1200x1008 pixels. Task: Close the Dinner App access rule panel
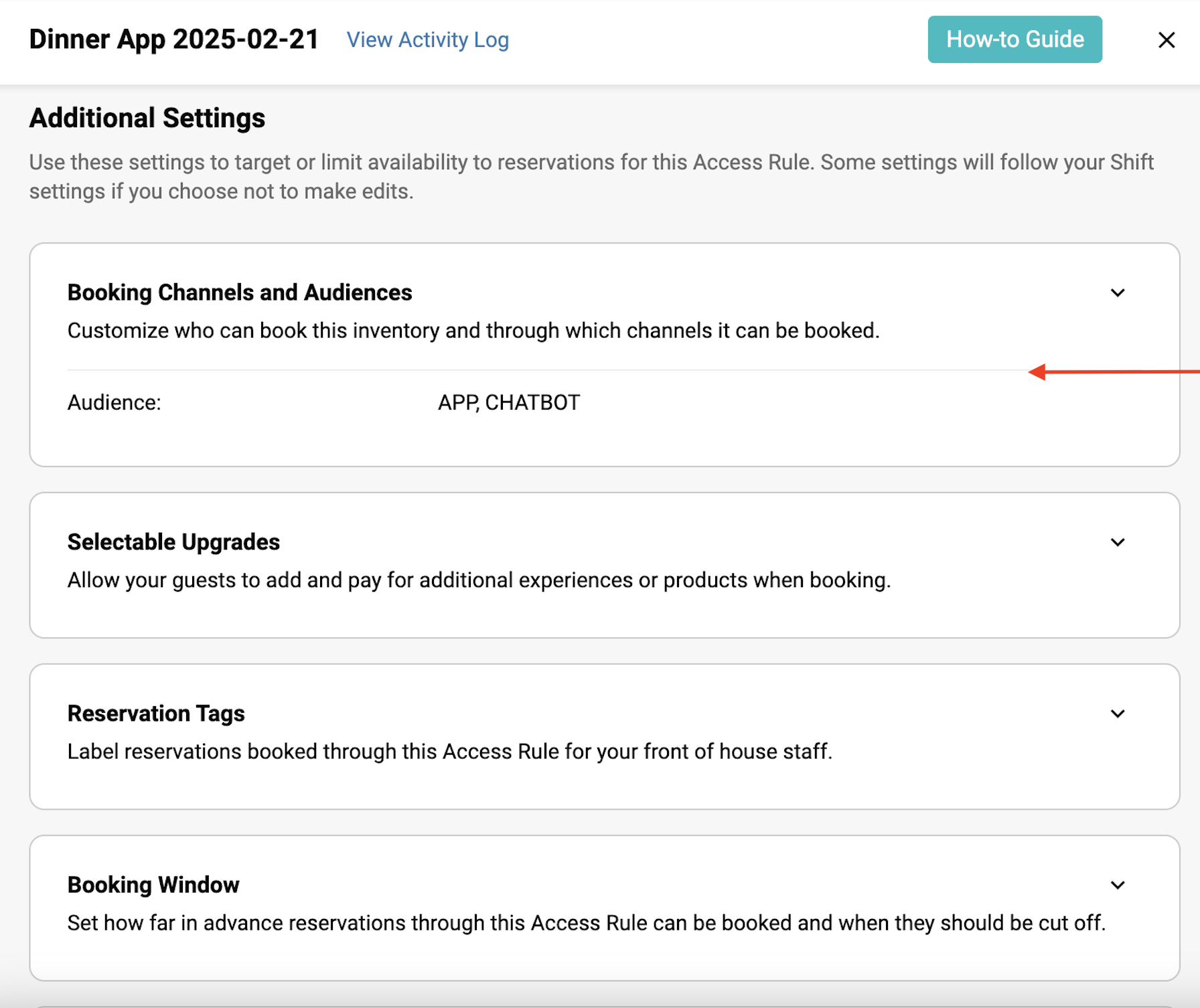point(1166,40)
